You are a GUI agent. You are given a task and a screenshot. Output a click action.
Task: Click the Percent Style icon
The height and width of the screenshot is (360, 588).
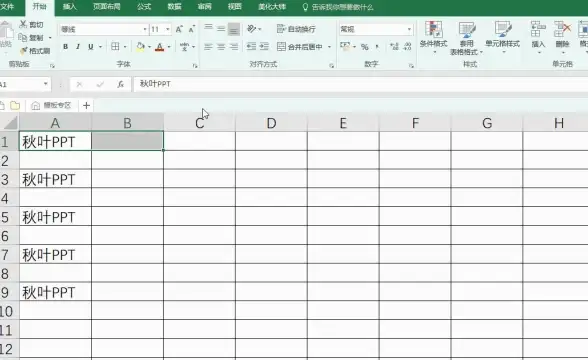tap(364, 47)
